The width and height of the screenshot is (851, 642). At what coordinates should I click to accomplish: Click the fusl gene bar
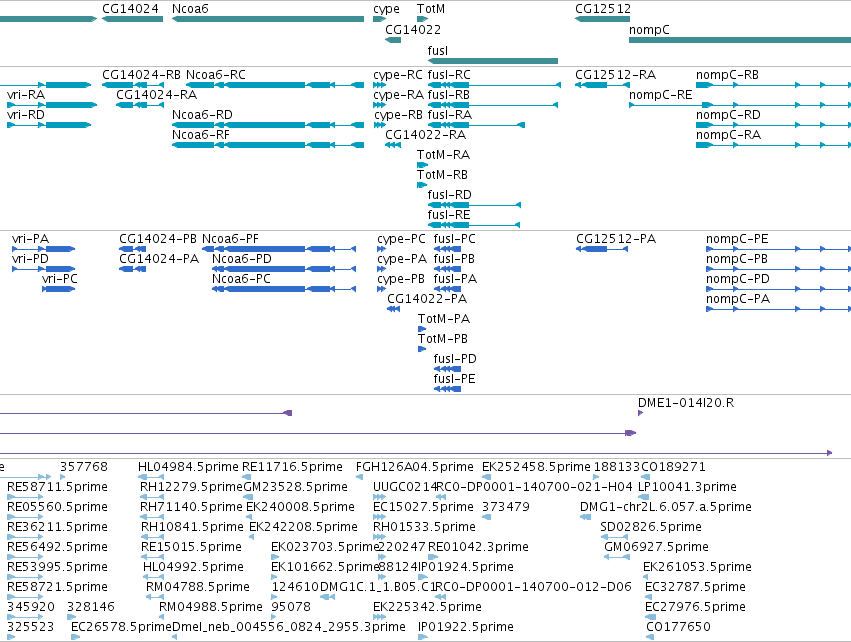(493, 61)
